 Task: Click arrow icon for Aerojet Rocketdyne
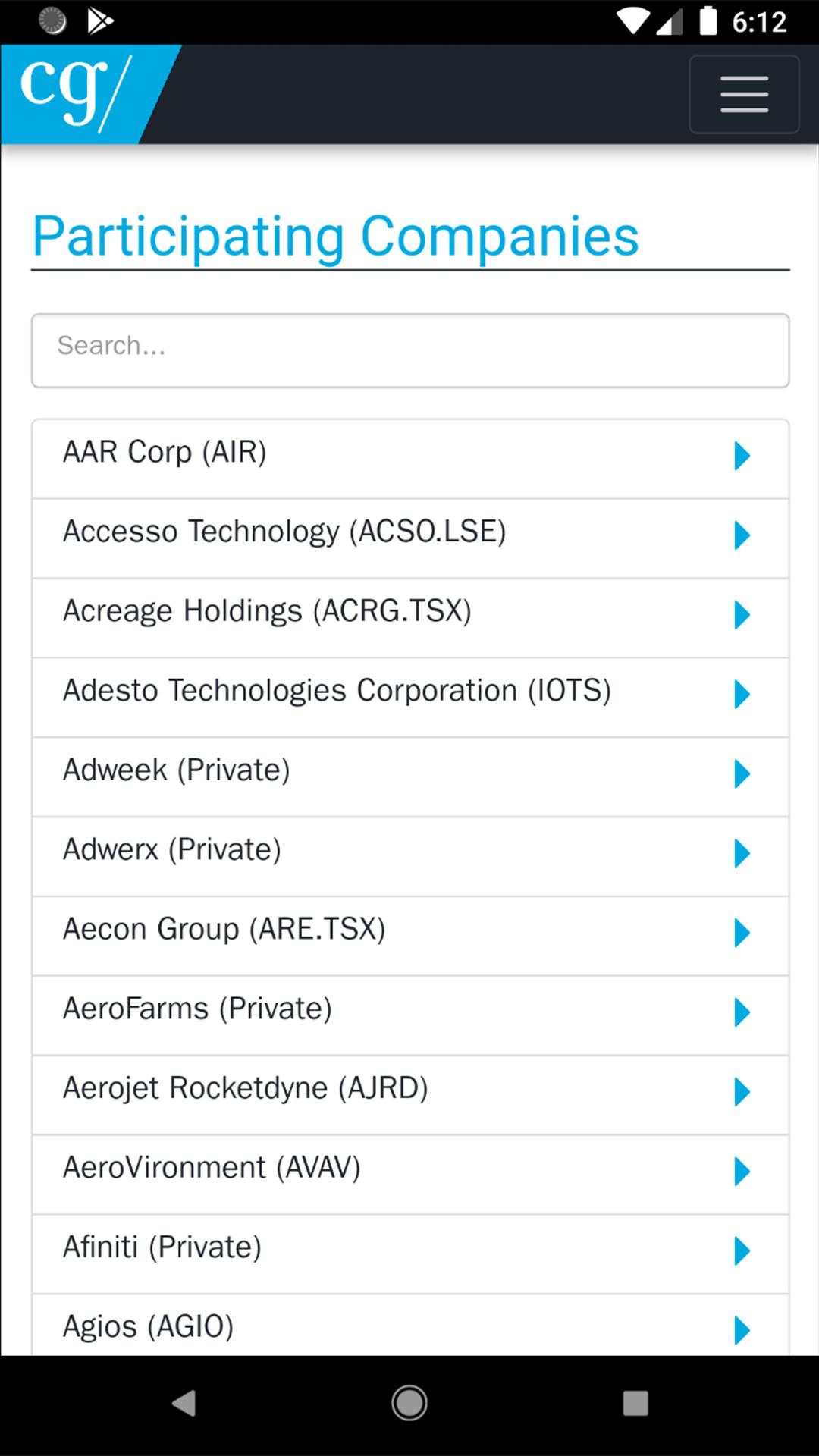[x=742, y=1092]
